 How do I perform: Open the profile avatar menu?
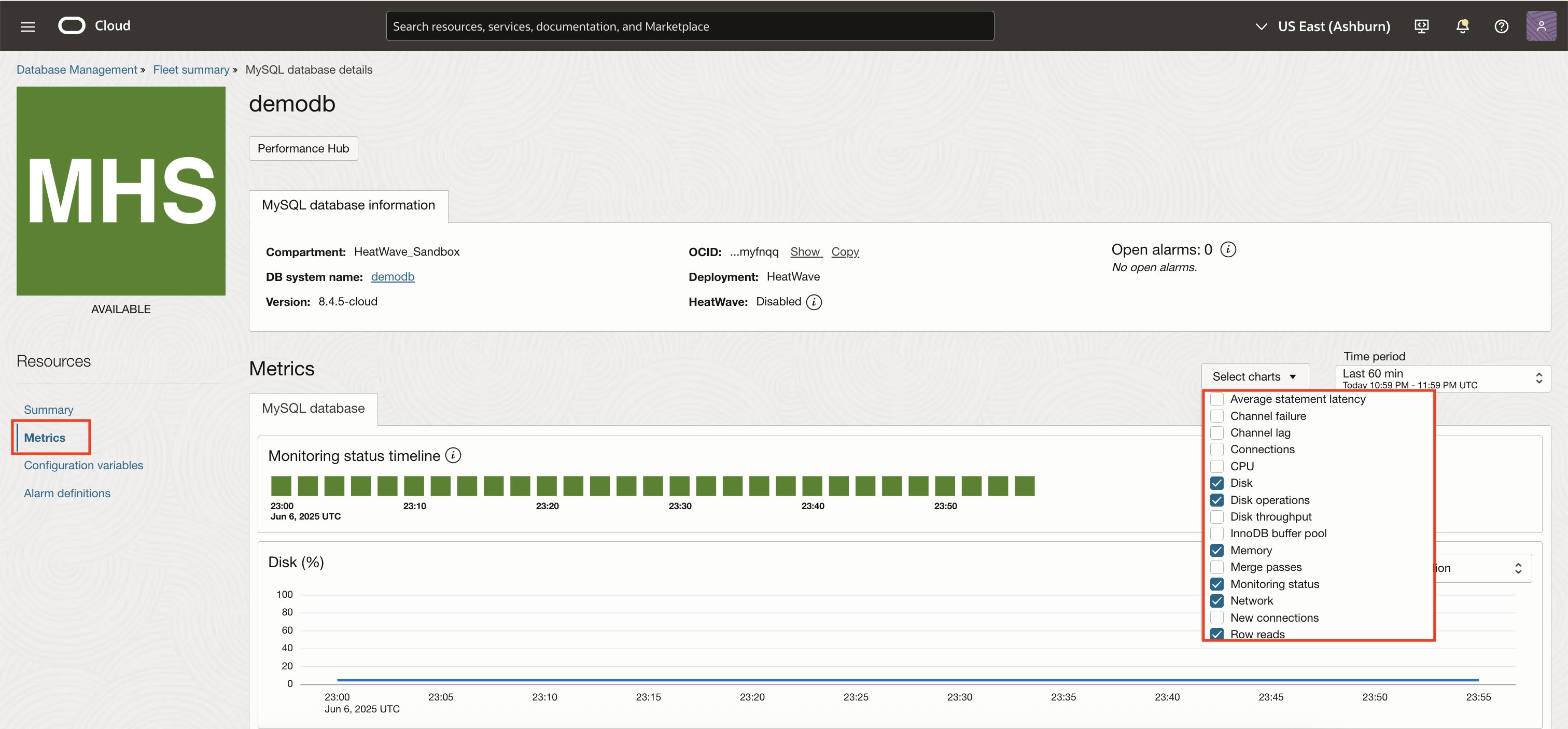(1542, 25)
